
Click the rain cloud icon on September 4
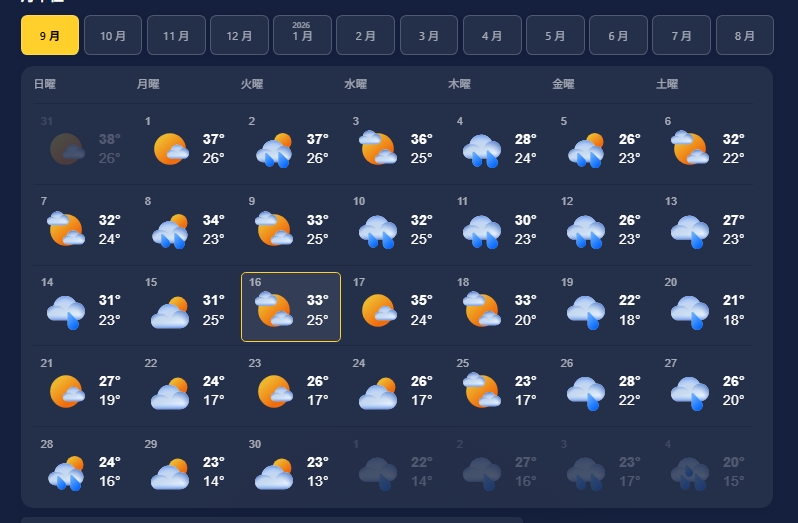[482, 151]
